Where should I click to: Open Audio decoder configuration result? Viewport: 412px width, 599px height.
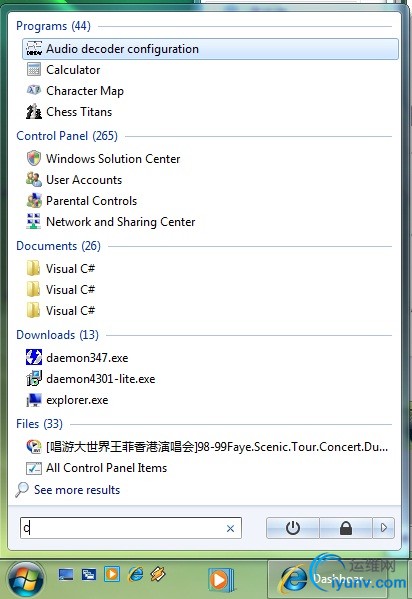[210, 49]
